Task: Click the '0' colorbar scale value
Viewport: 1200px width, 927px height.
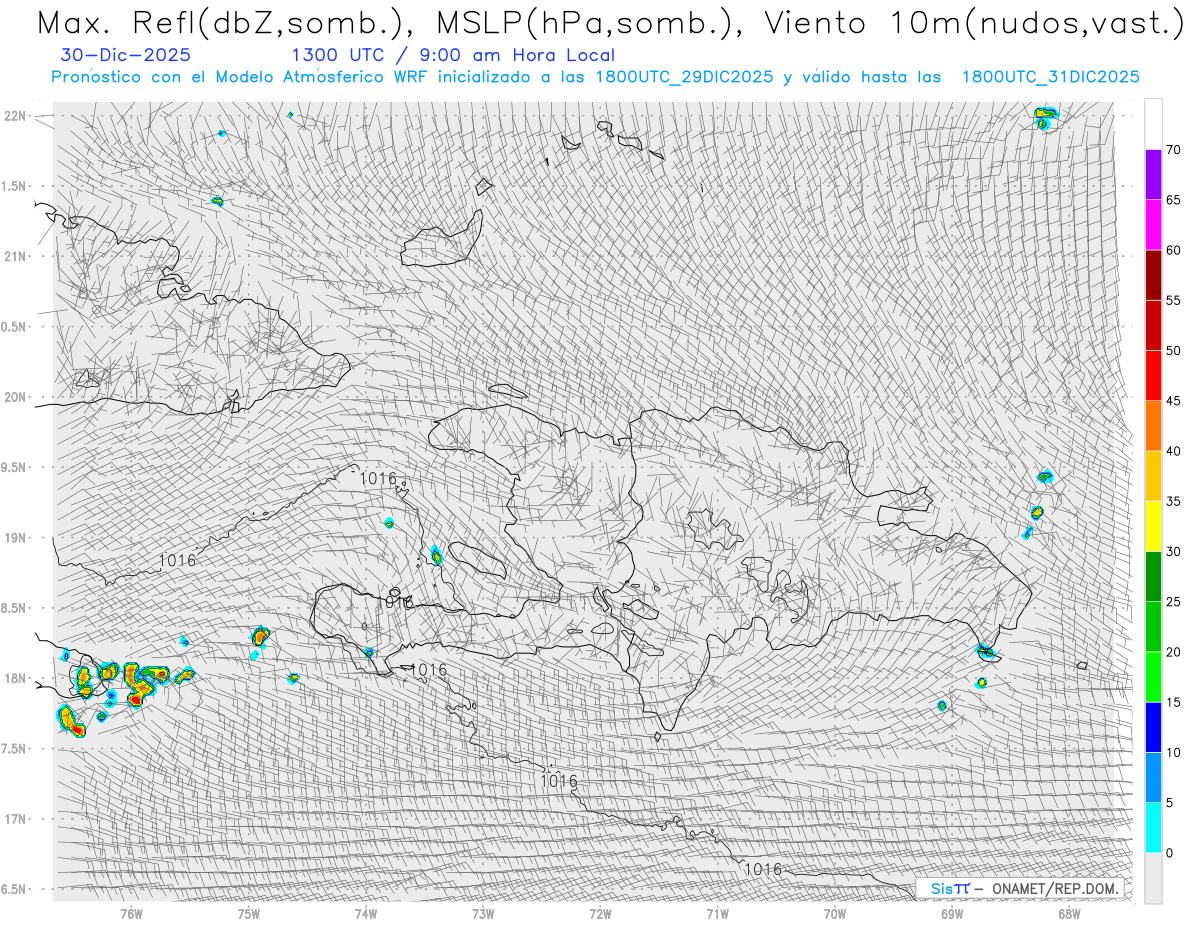Action: tap(1170, 852)
